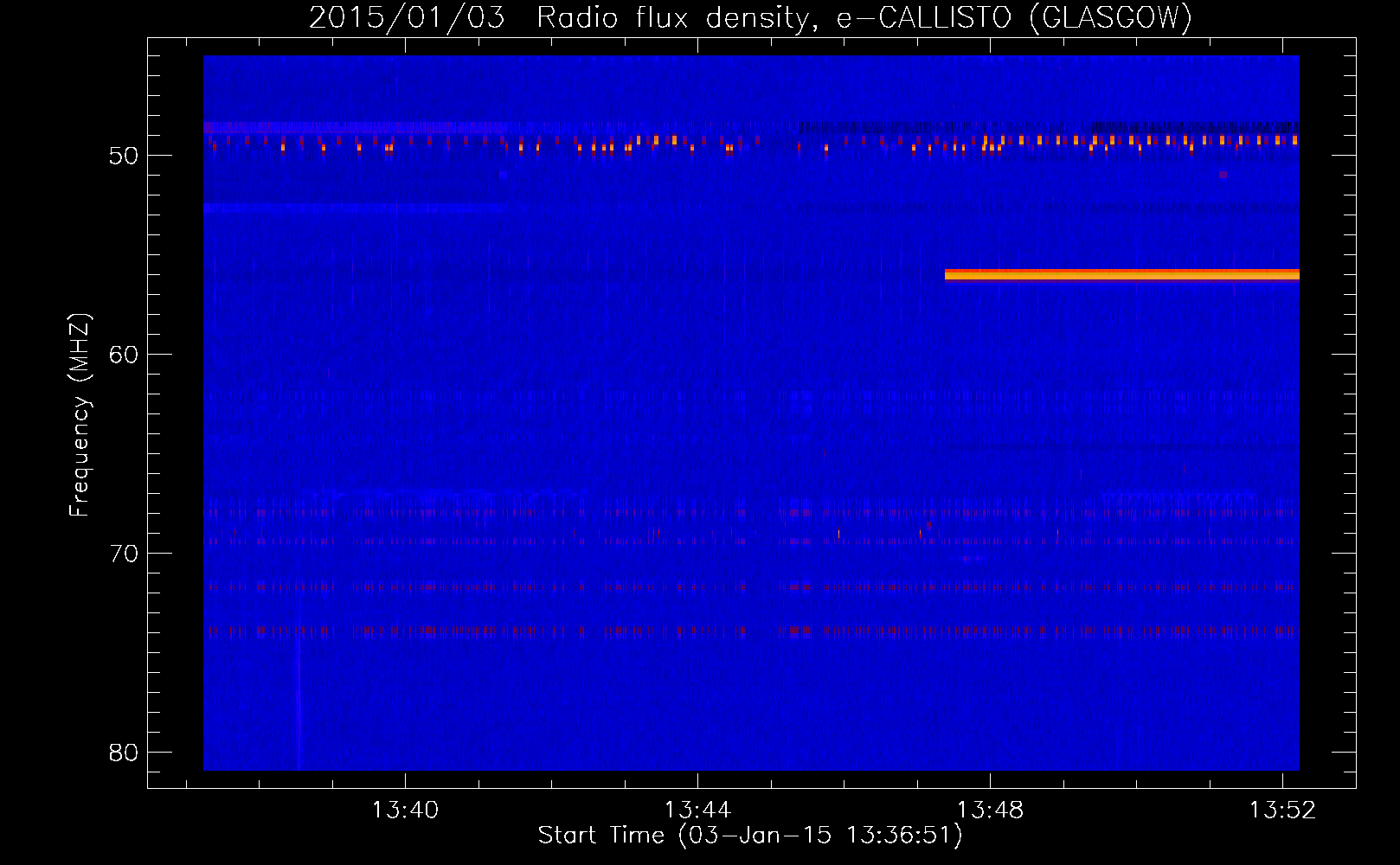Click the "Frequency (MHZ)" axis label
Screen dimensions: 1400x865
80,415
